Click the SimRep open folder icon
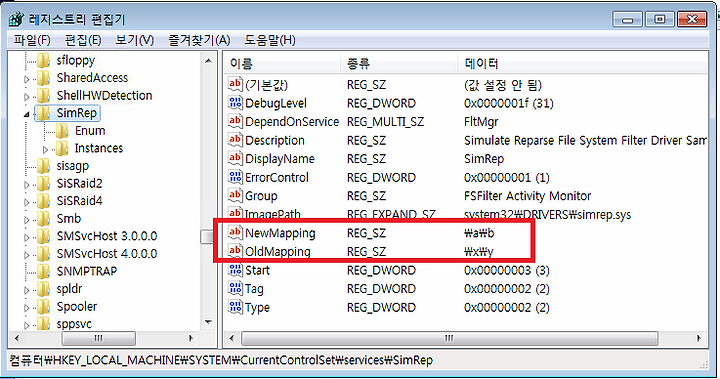720x379 pixels. point(44,113)
